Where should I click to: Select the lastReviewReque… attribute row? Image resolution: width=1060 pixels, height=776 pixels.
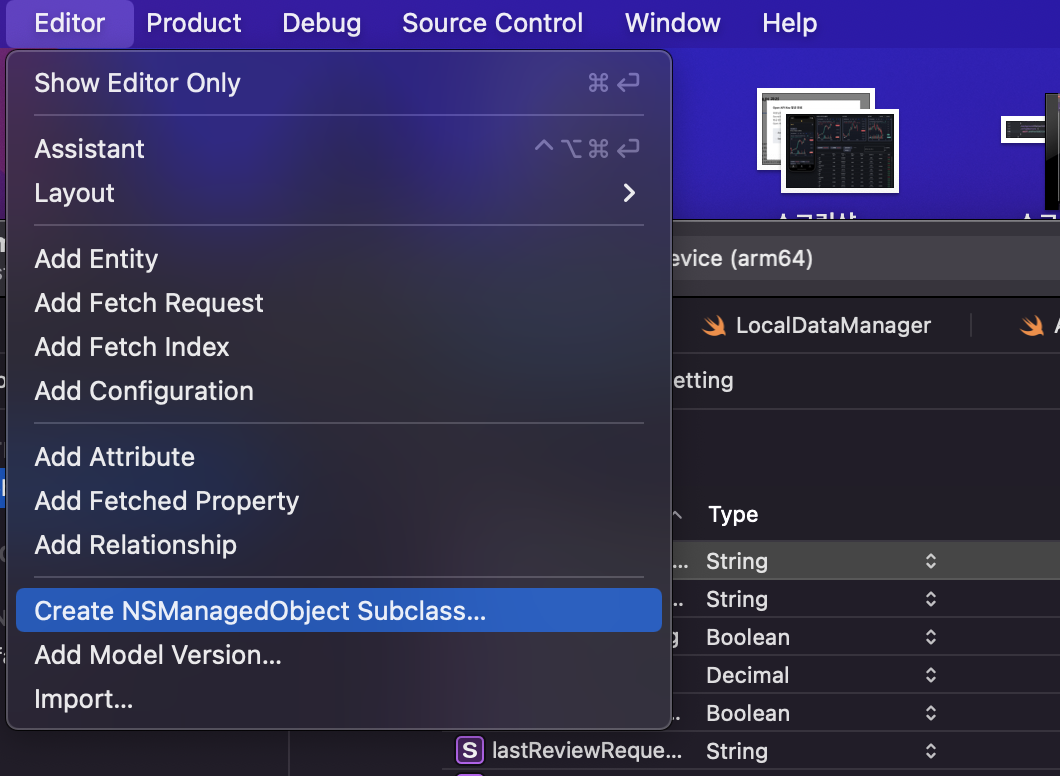click(751, 751)
